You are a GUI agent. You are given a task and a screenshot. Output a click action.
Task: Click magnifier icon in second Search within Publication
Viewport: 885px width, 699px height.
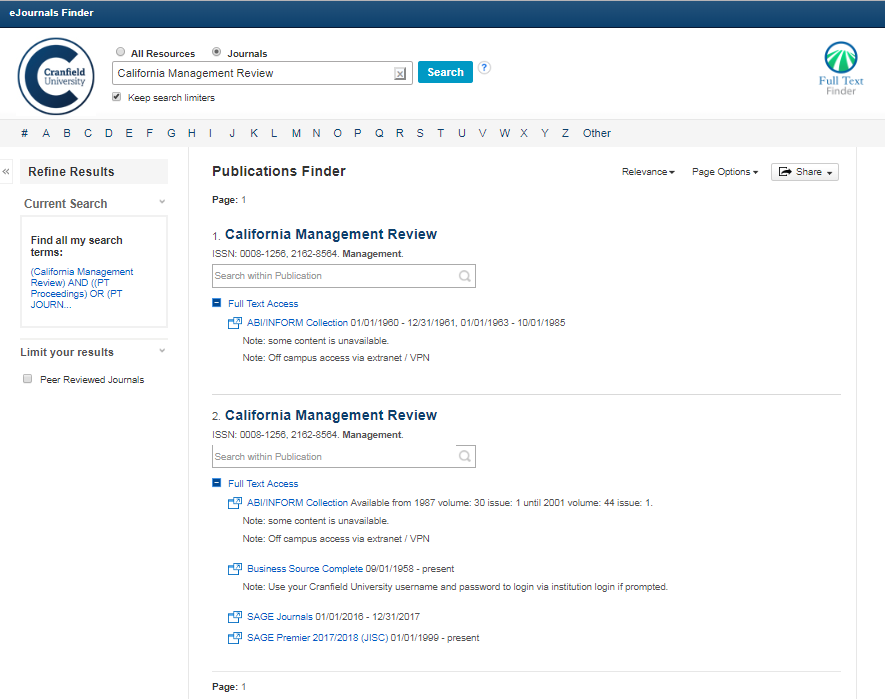[x=465, y=457]
